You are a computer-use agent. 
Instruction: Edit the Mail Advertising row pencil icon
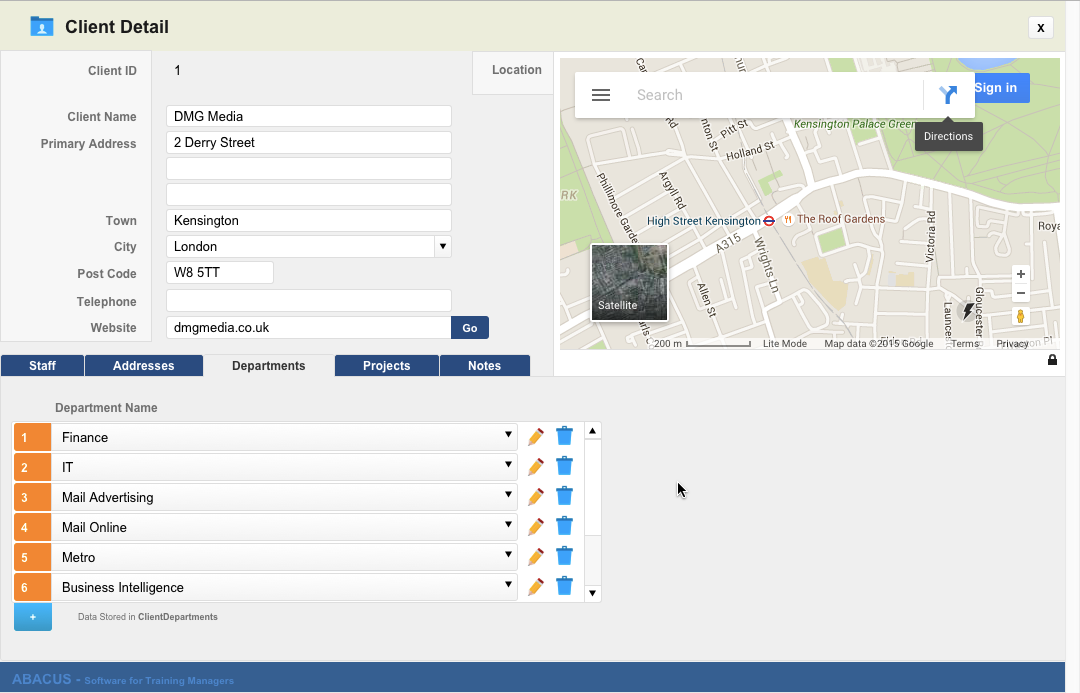pos(536,497)
